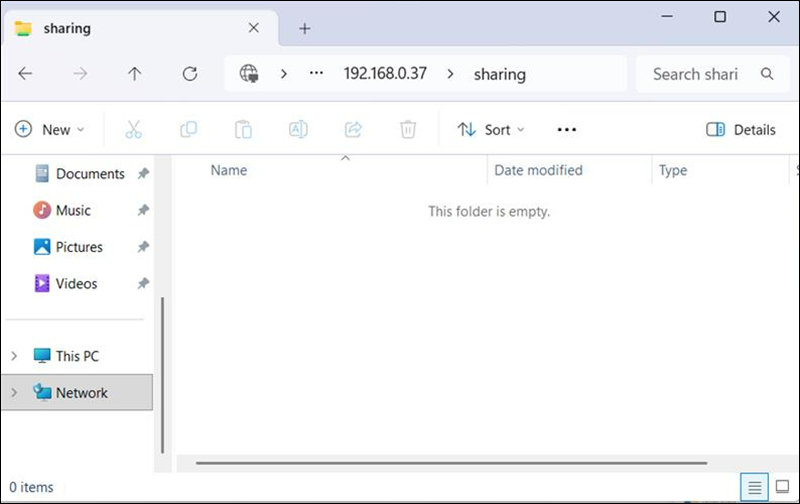Click the sharing breadcrumb in address bar
The image size is (800, 504).
coord(499,74)
